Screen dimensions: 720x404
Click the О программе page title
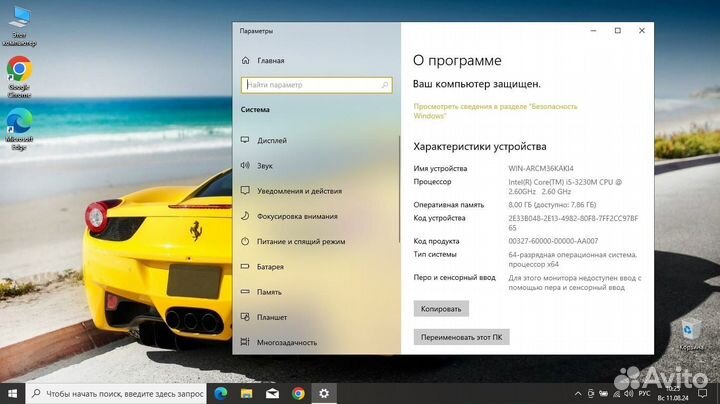tap(457, 61)
